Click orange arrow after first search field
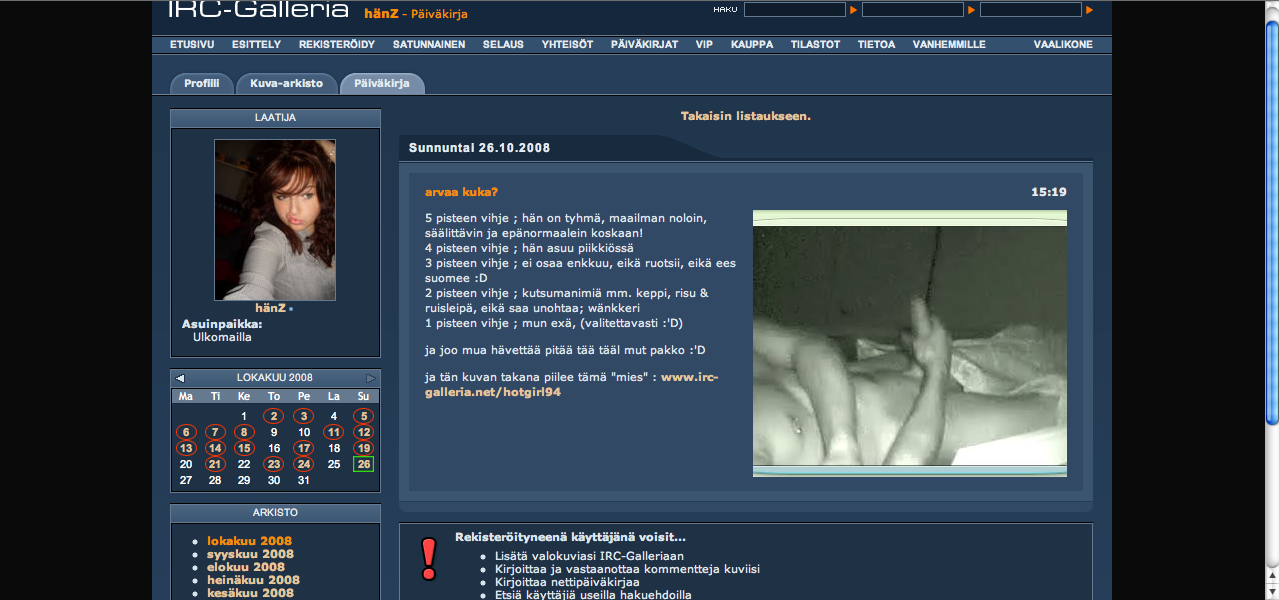 (853, 10)
